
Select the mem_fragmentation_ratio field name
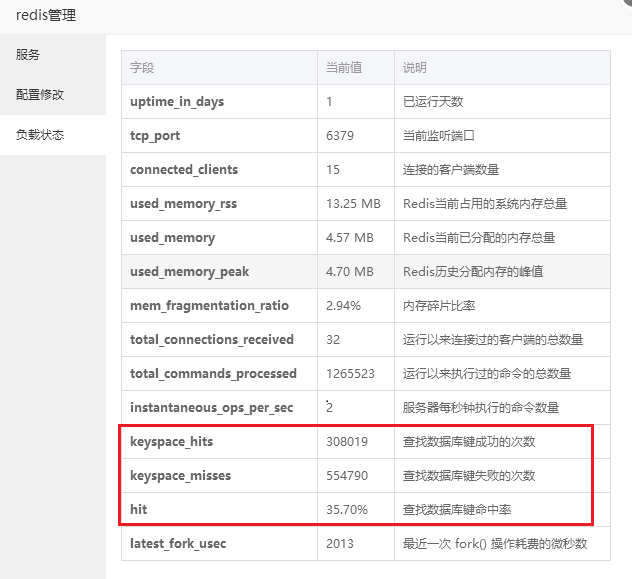(209, 306)
